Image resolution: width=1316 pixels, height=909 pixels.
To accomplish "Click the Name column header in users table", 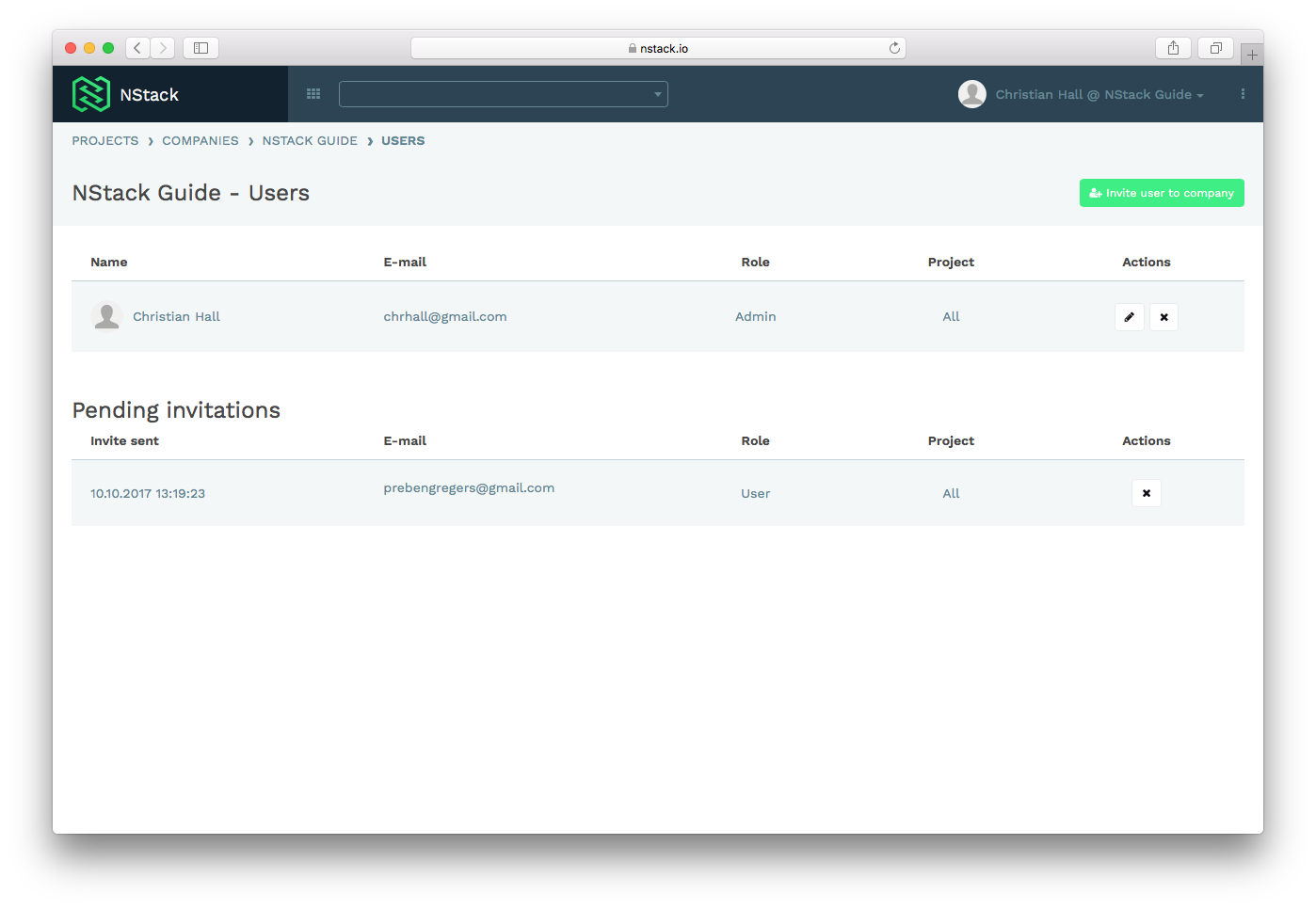I will [109, 263].
